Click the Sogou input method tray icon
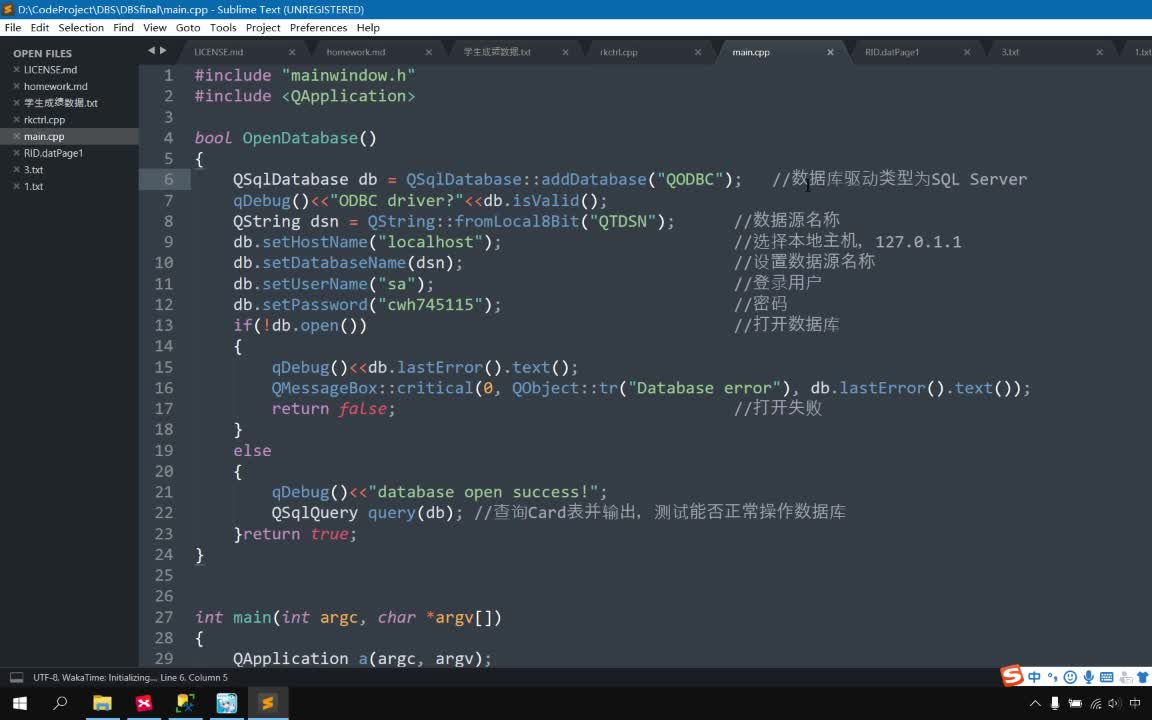1152x720 pixels. point(1012,677)
